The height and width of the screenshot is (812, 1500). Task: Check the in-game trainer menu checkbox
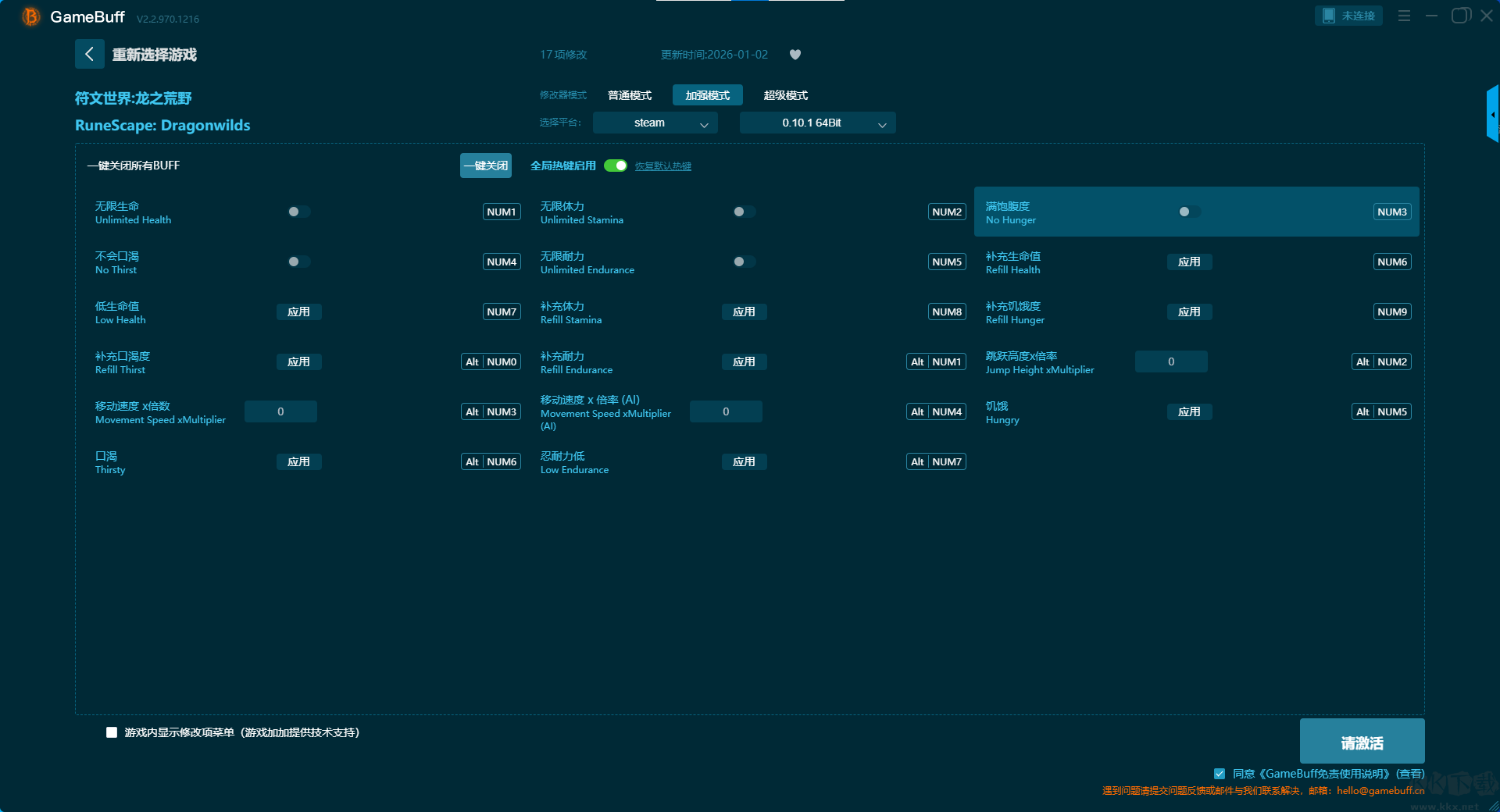pyautogui.click(x=112, y=732)
